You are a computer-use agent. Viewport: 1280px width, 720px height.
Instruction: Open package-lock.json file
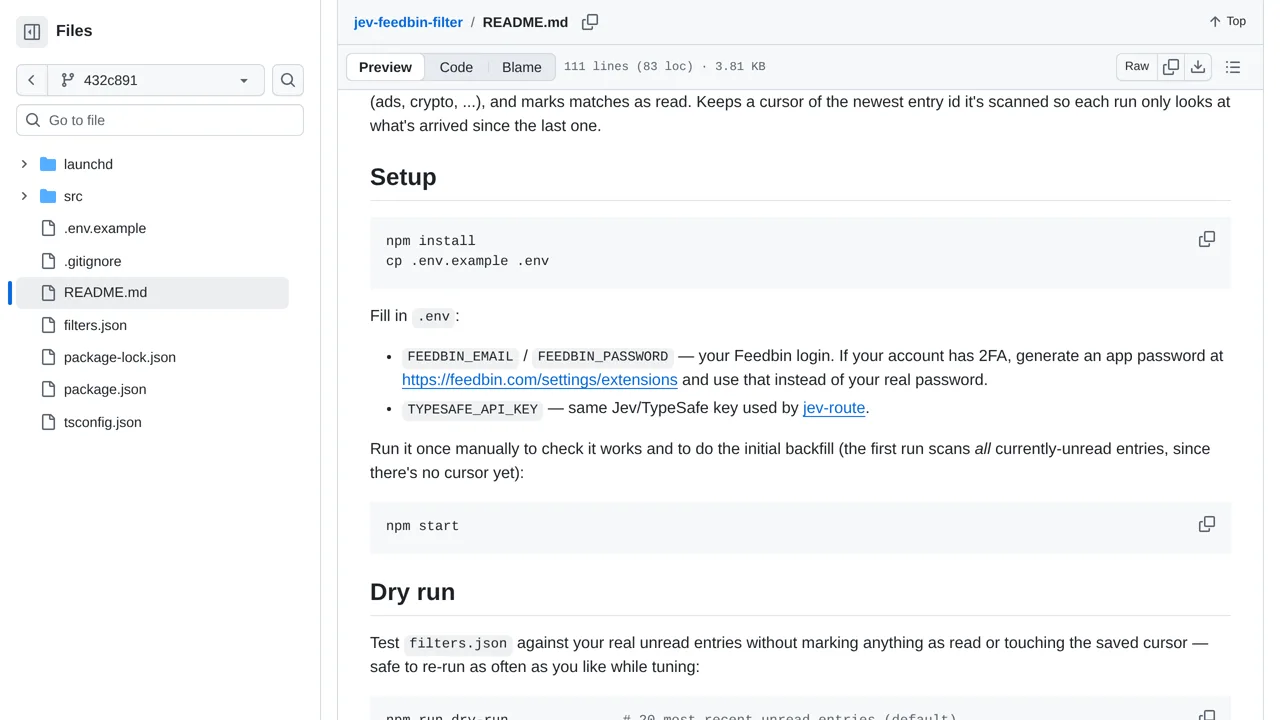click(119, 357)
